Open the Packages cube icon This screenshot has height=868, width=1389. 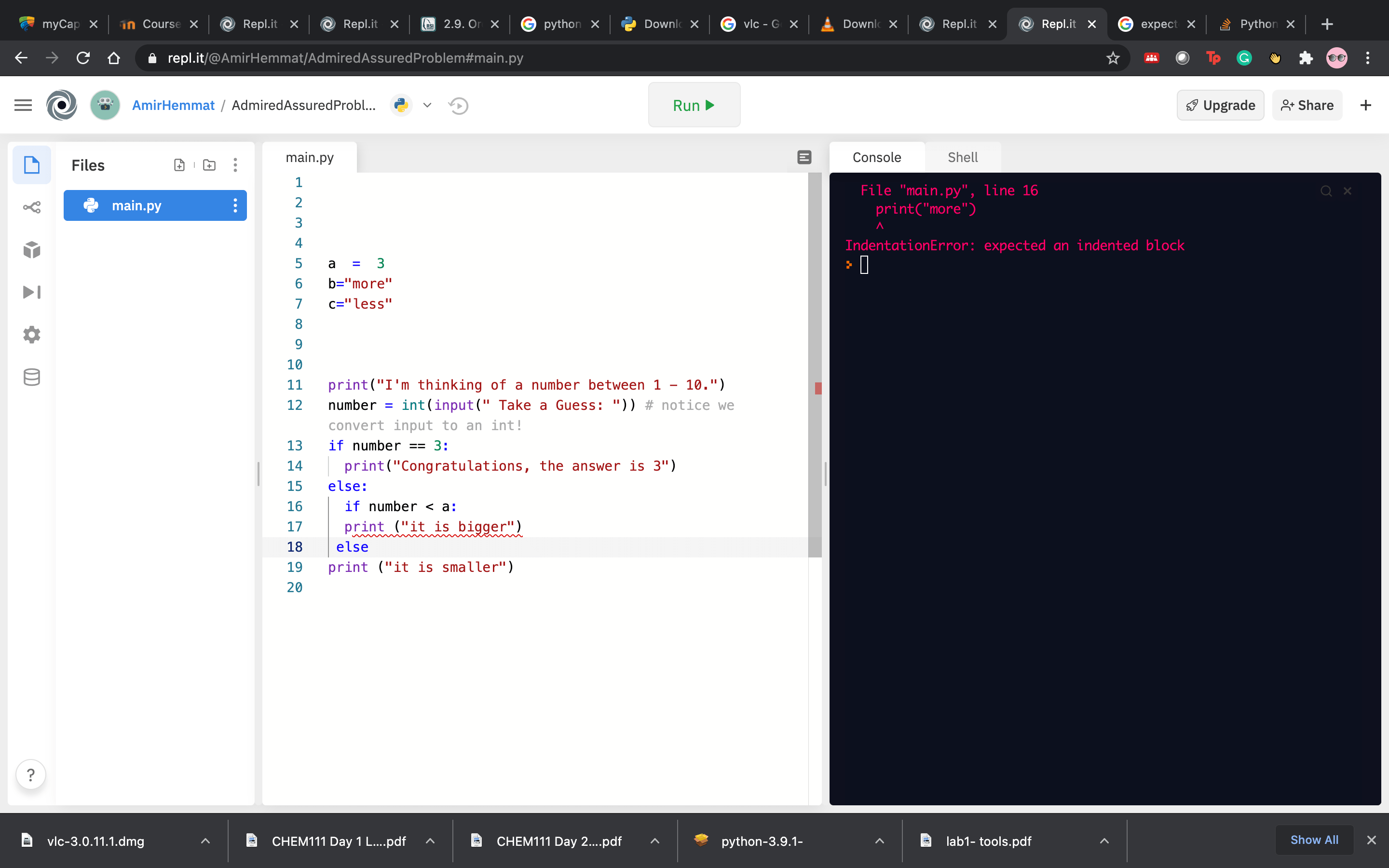pos(31,250)
